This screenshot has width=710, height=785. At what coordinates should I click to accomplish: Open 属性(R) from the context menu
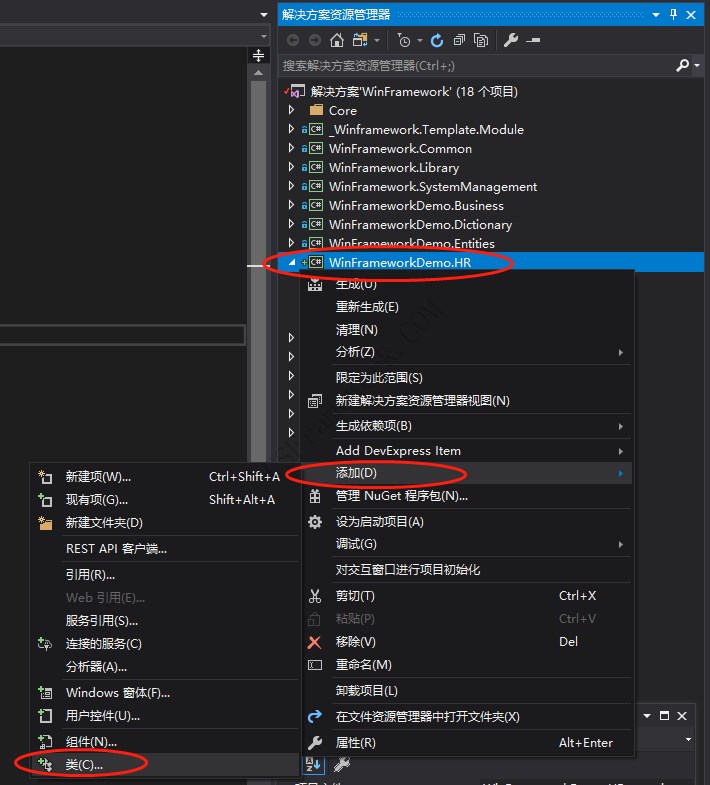tap(467, 742)
